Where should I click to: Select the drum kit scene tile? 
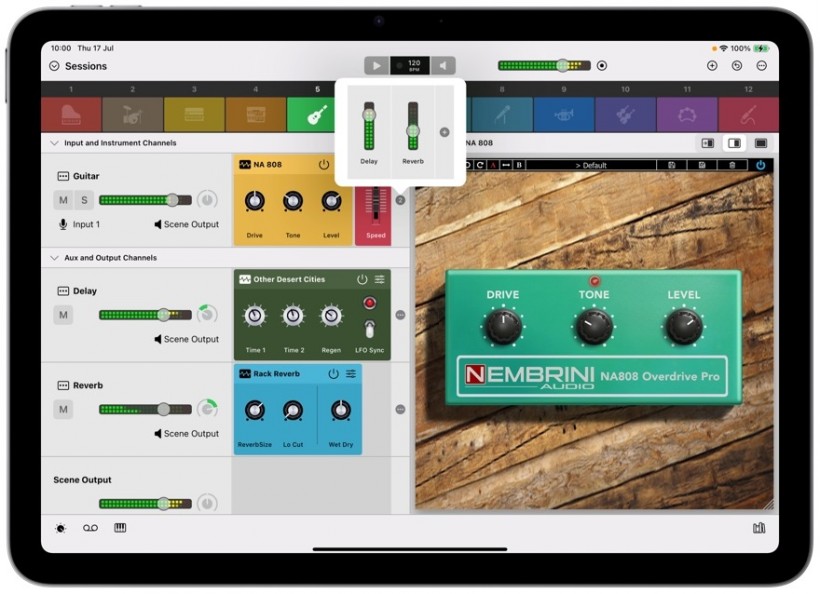(133, 115)
